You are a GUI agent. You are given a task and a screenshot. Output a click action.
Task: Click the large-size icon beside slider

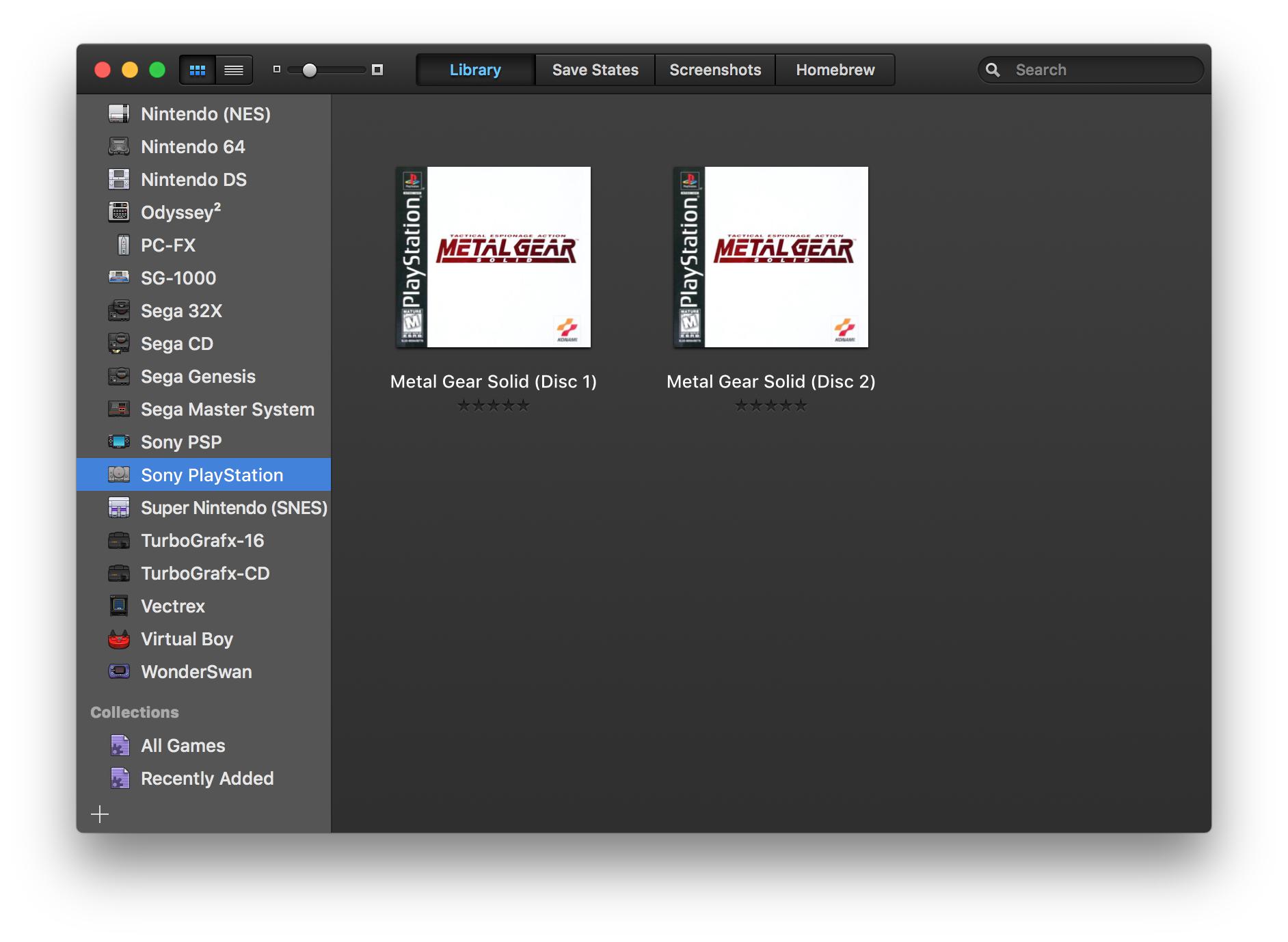tap(377, 70)
